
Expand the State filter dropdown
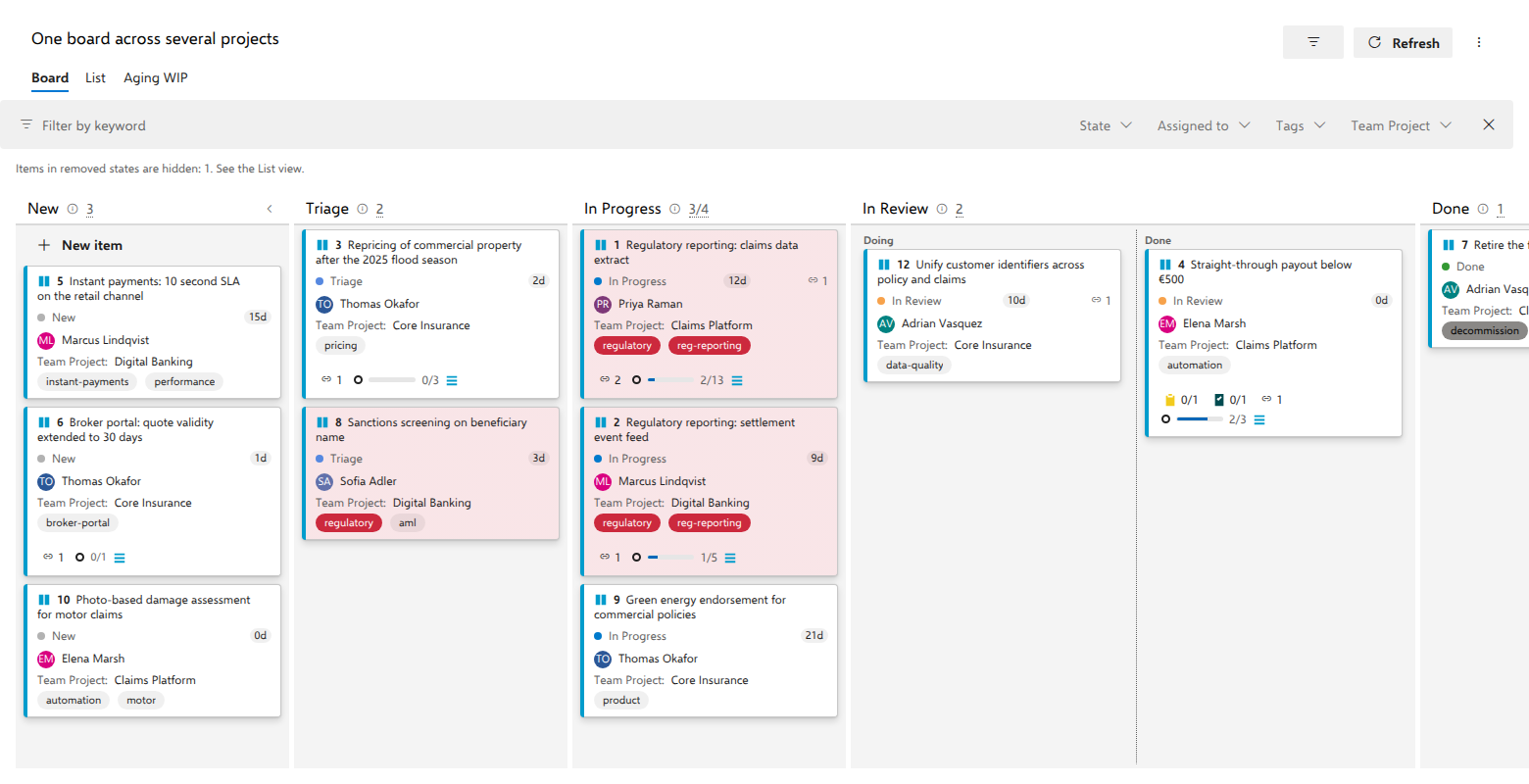(x=1106, y=125)
